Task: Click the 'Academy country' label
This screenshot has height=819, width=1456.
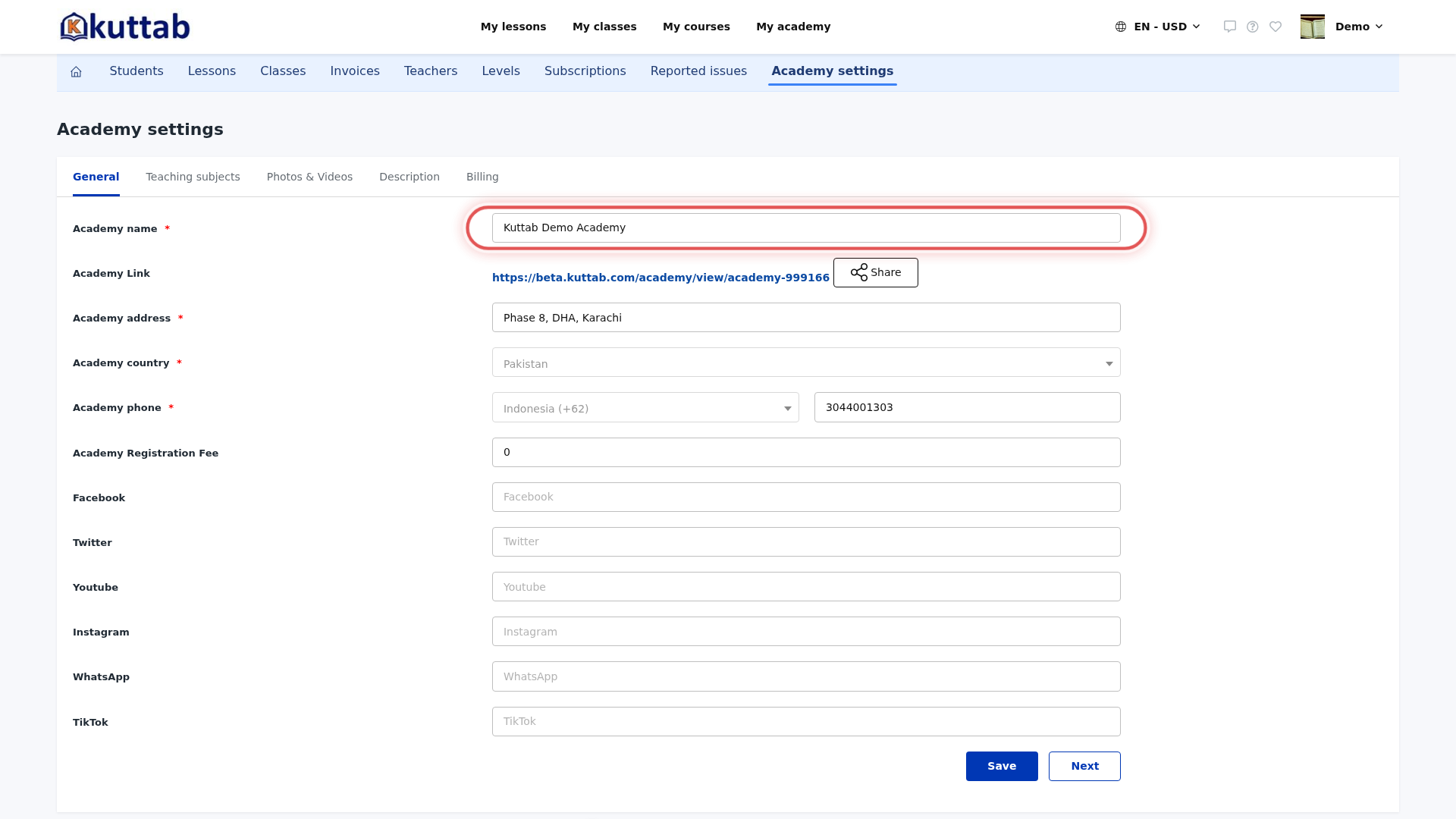Action: click(121, 363)
